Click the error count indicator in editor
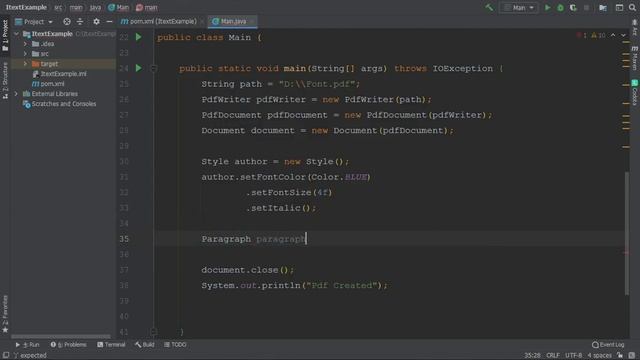 [x=582, y=36]
